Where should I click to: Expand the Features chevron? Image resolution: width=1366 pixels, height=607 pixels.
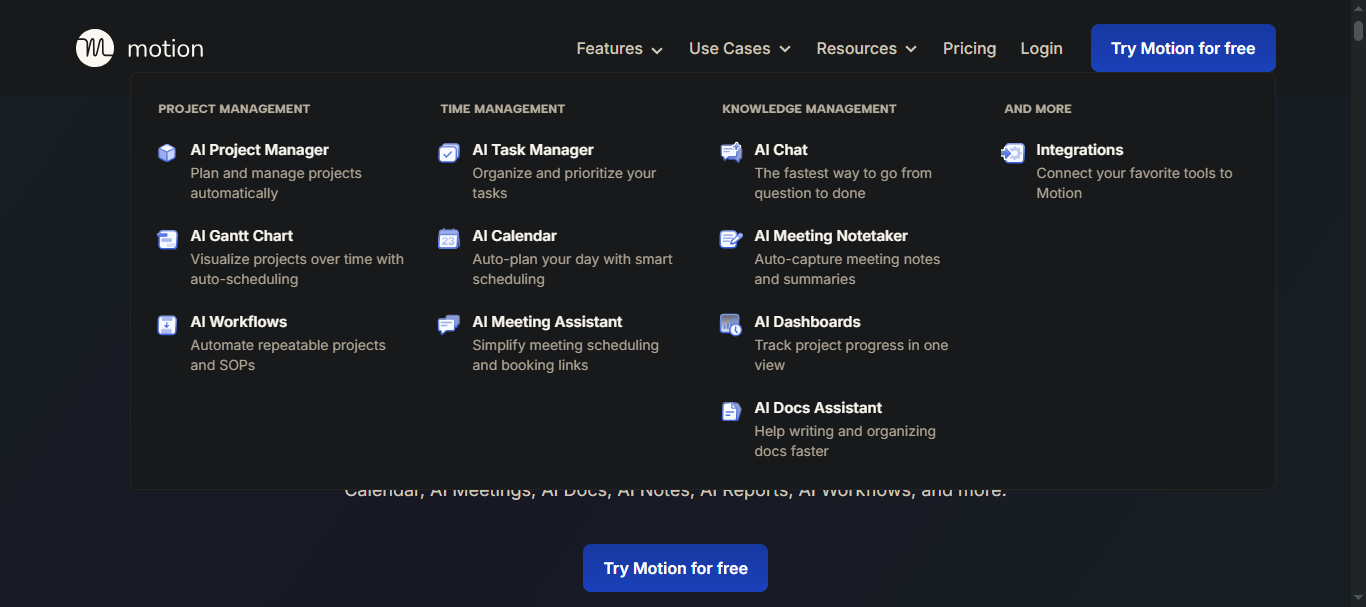click(x=657, y=49)
